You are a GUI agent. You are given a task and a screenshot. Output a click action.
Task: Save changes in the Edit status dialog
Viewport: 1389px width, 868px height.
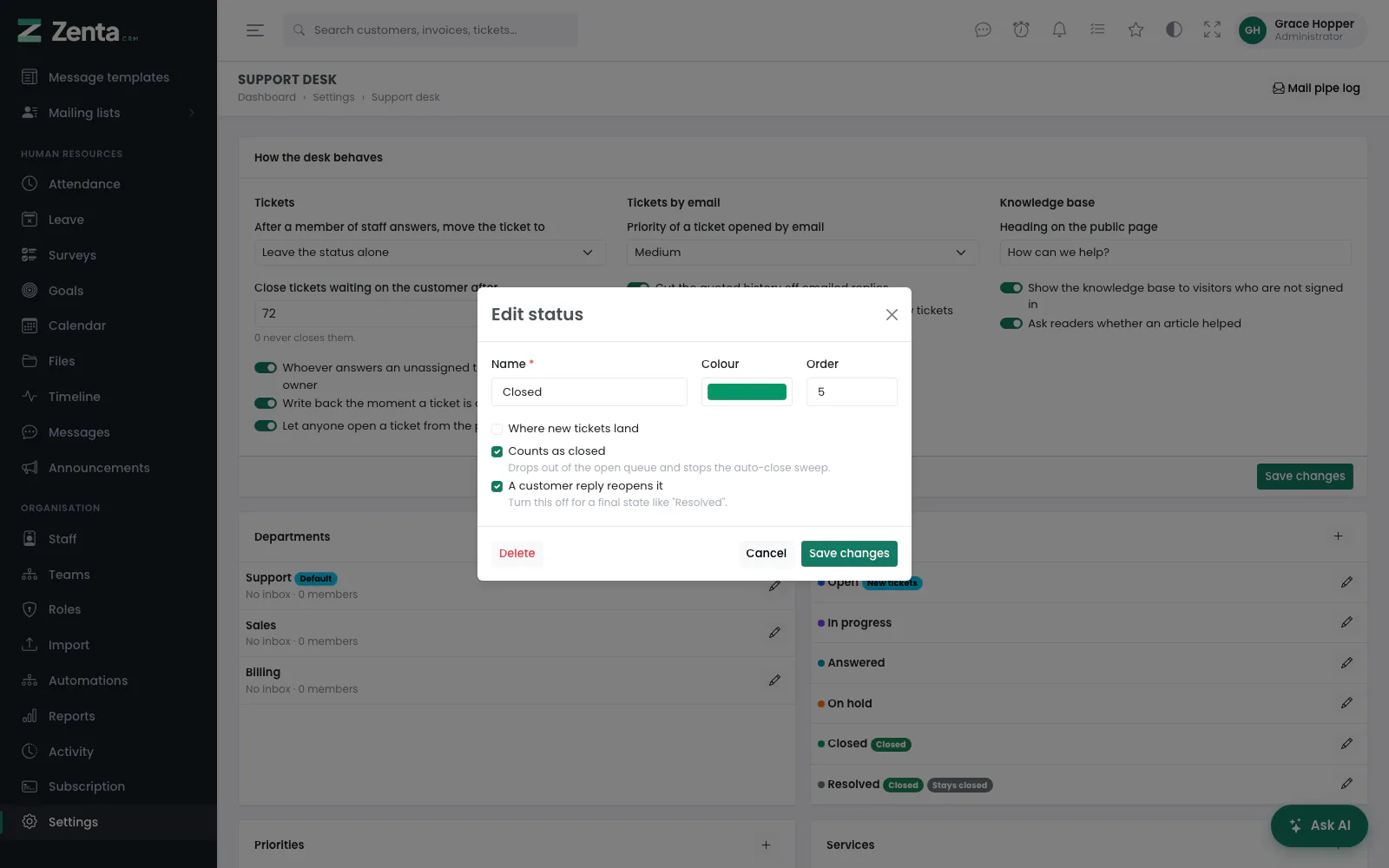coord(849,553)
